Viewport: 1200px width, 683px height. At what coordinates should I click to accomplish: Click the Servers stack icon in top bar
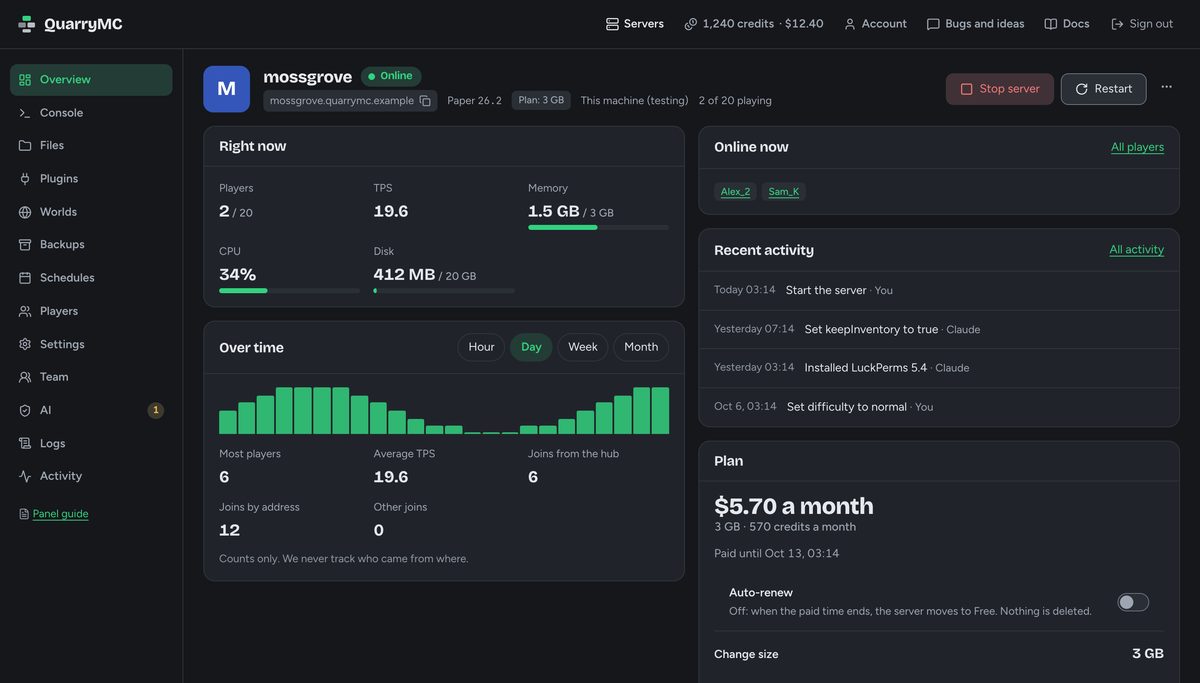[612, 24]
